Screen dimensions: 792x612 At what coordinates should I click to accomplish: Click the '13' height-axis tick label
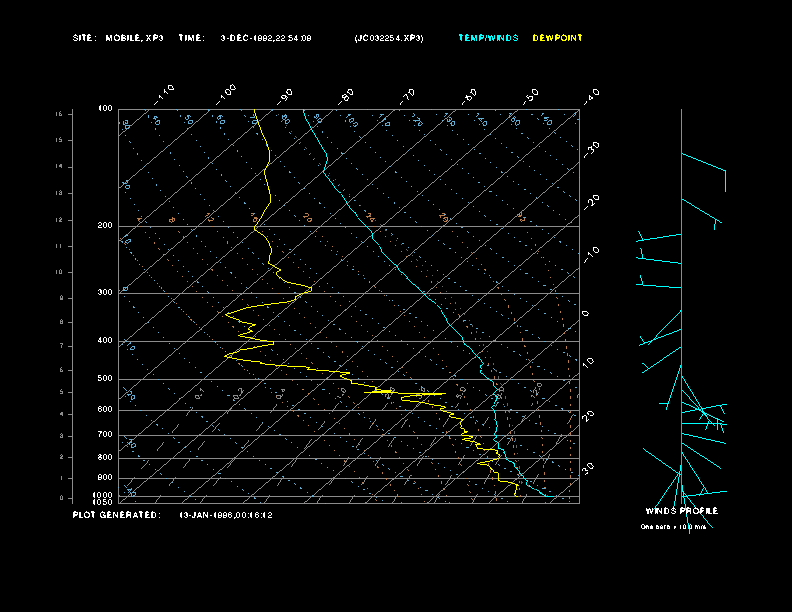59,193
